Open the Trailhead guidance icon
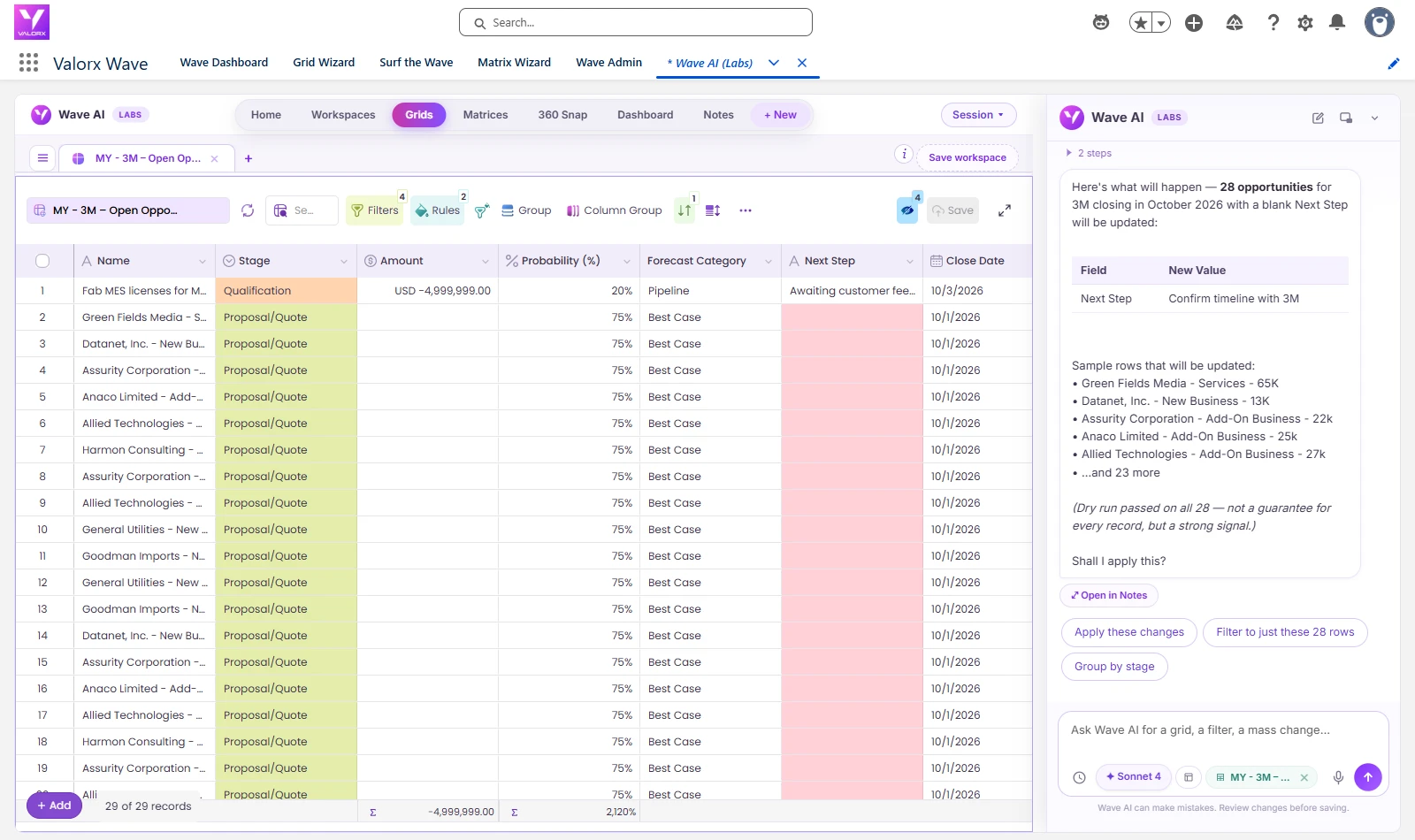 pos(1235,23)
